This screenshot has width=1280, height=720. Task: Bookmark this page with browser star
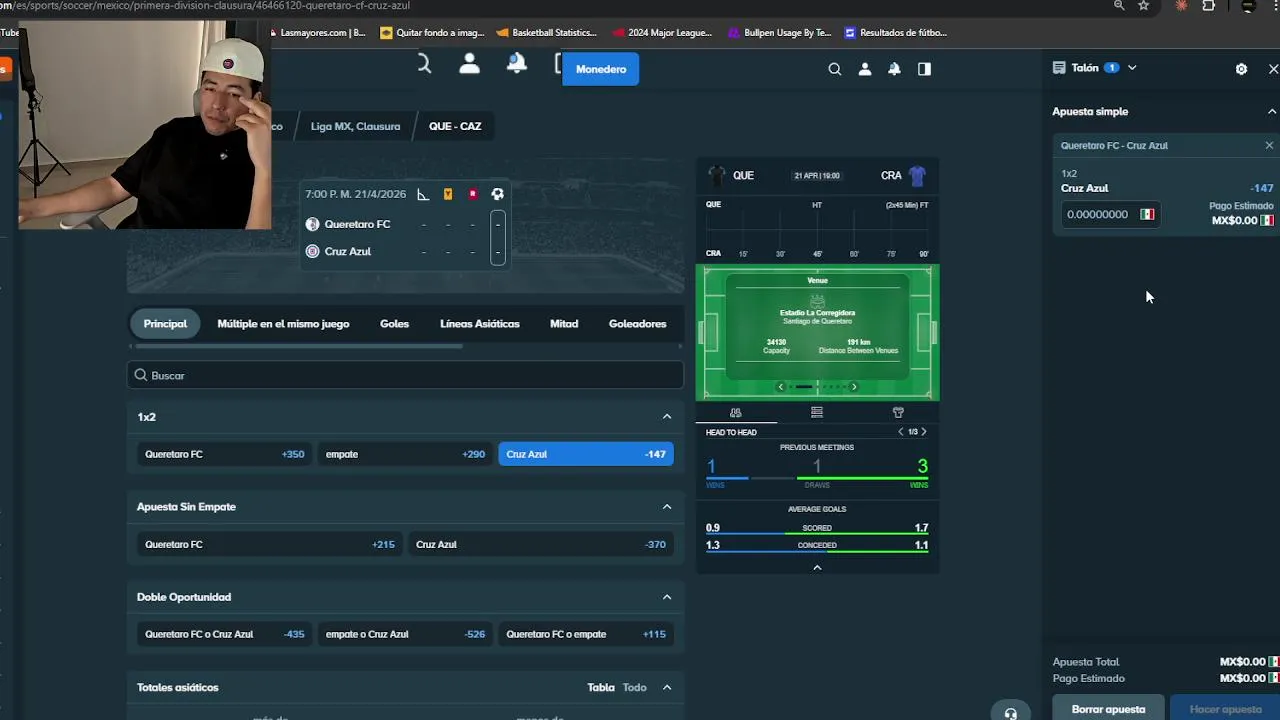coord(1144,5)
